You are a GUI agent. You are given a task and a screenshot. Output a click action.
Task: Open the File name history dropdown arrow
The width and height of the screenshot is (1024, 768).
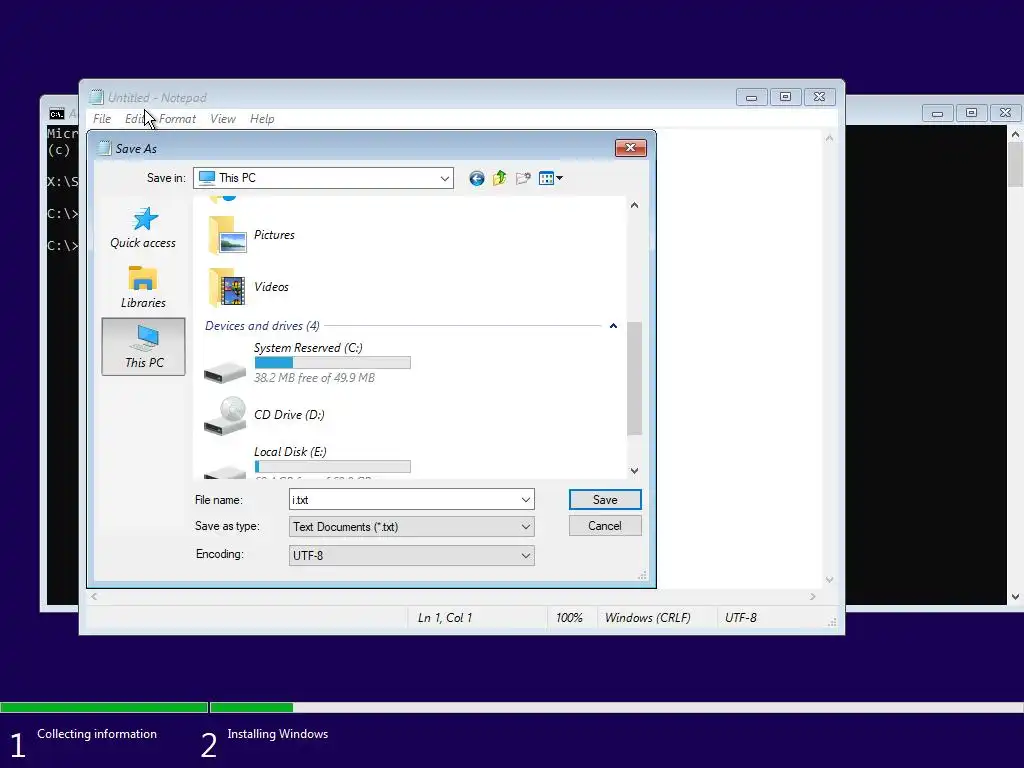click(x=526, y=500)
